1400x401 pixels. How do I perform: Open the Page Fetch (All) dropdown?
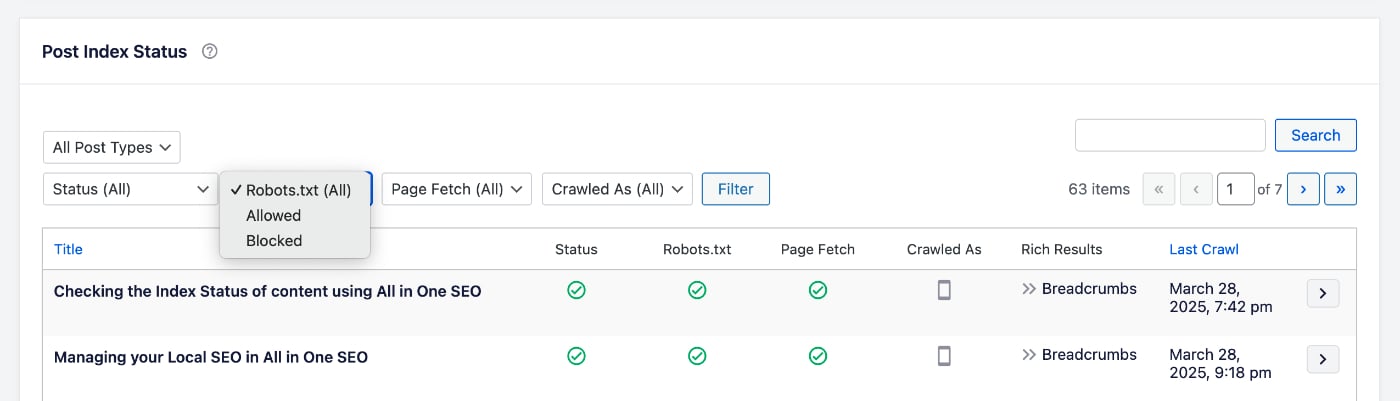(x=456, y=189)
